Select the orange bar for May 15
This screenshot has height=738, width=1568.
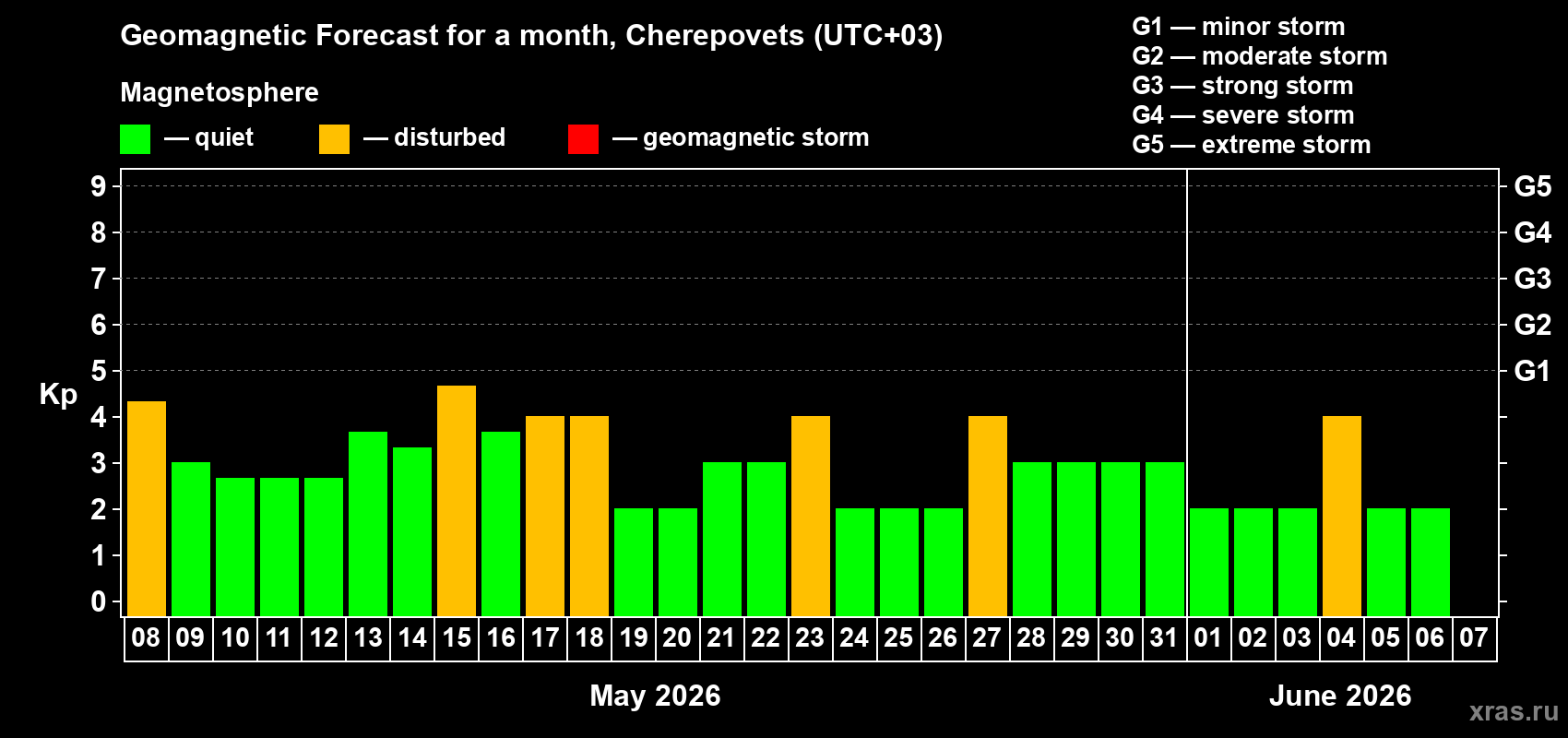click(x=457, y=501)
